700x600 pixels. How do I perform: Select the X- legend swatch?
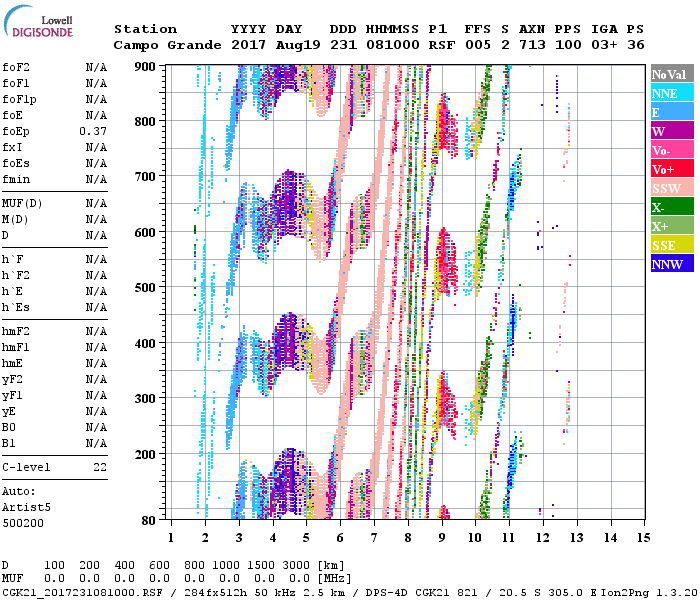tap(672, 207)
